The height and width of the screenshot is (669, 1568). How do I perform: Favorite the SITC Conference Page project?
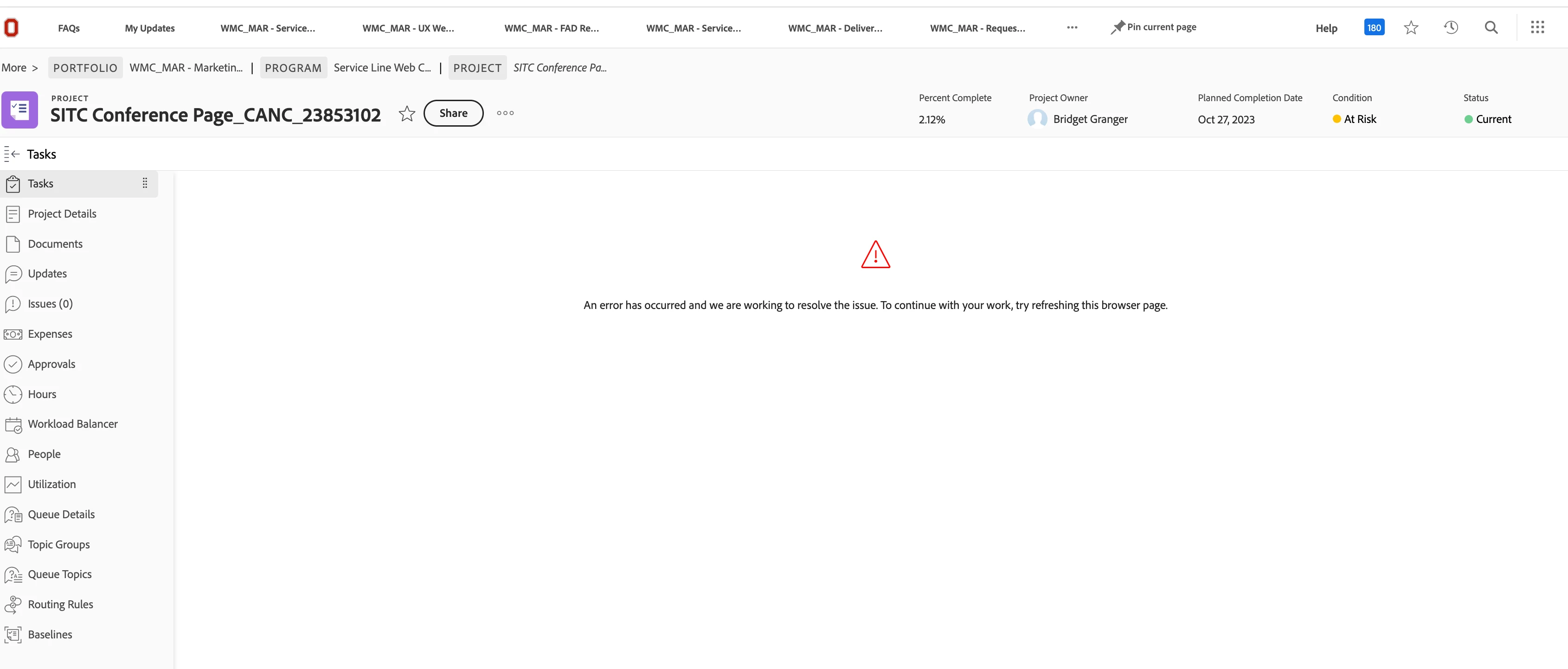[x=406, y=114]
